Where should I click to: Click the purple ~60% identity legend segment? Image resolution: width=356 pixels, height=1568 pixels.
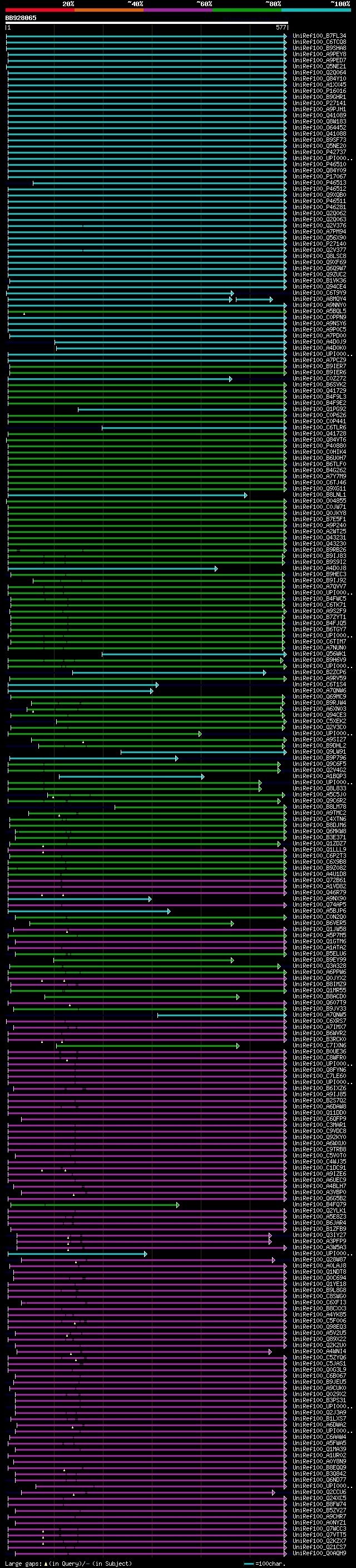[x=179, y=10]
